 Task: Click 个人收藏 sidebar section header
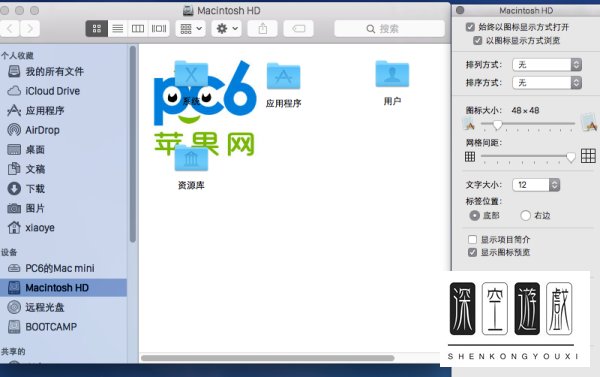(x=17, y=55)
